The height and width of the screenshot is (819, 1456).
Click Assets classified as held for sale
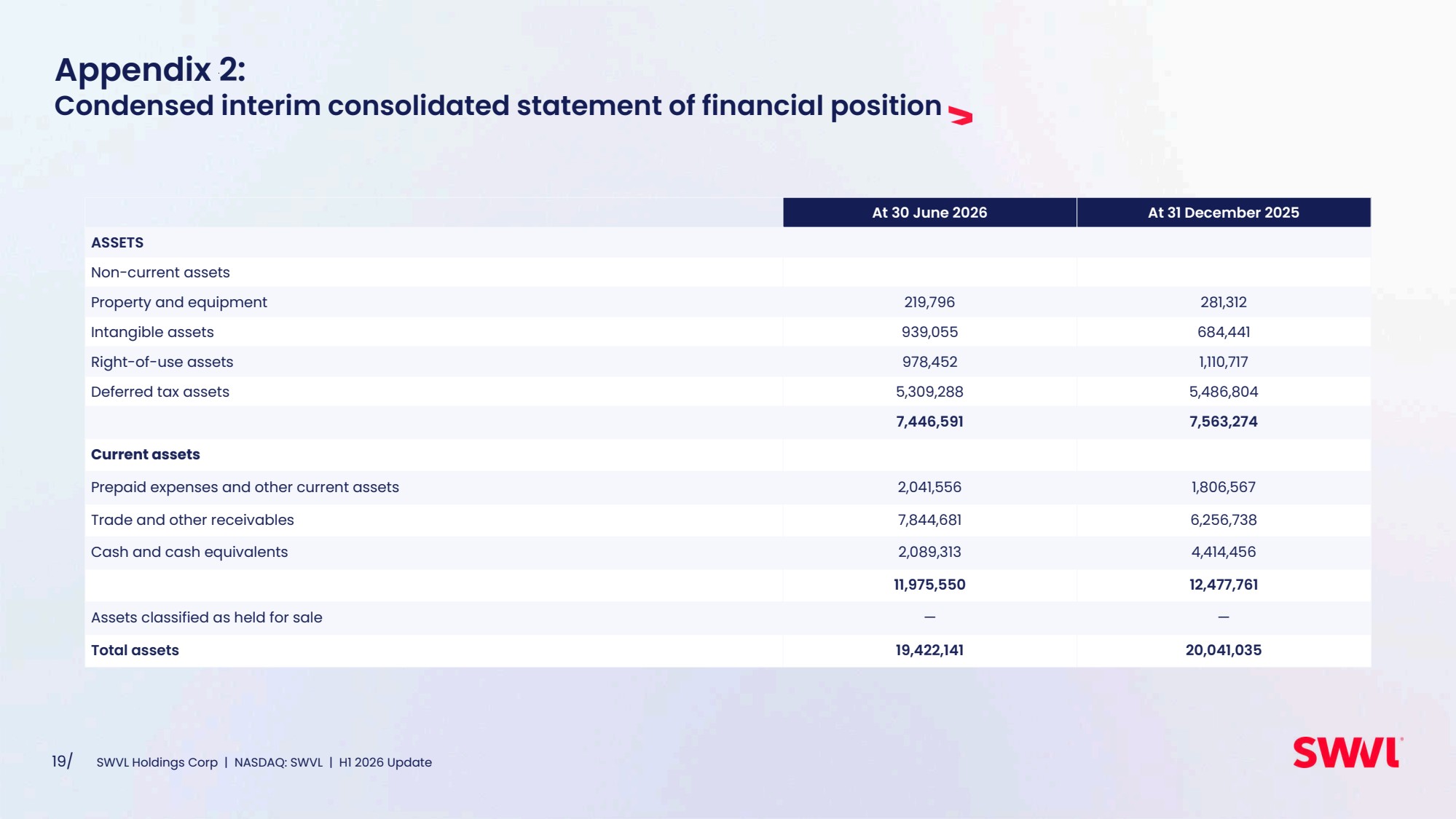pos(207,617)
